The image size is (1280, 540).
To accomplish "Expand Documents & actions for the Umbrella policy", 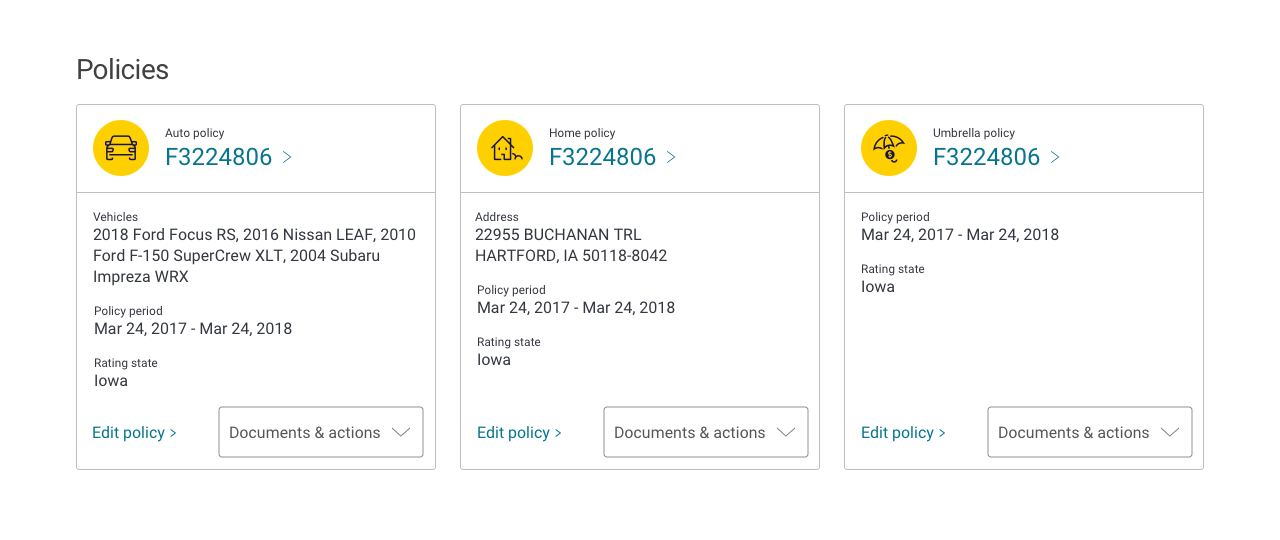I will (1090, 432).
